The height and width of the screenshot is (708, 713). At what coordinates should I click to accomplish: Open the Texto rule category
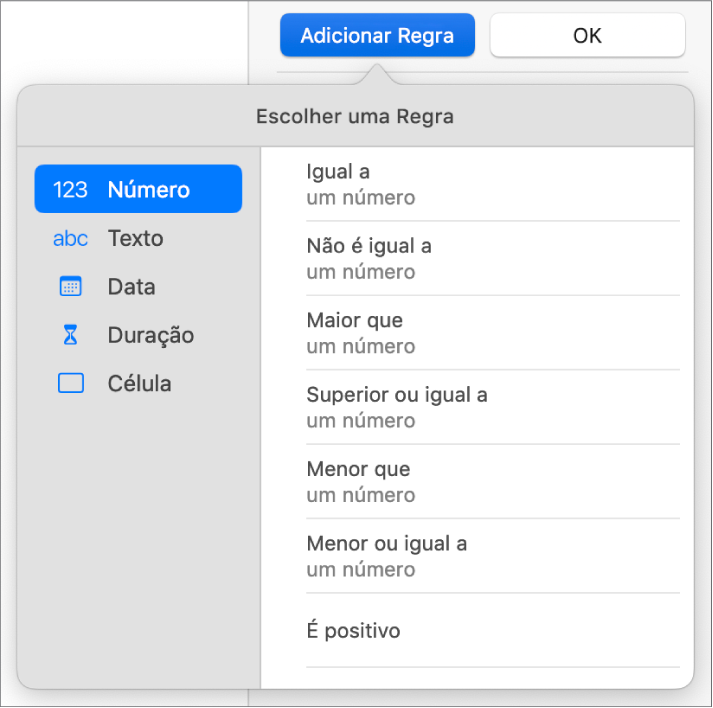click(x=138, y=238)
